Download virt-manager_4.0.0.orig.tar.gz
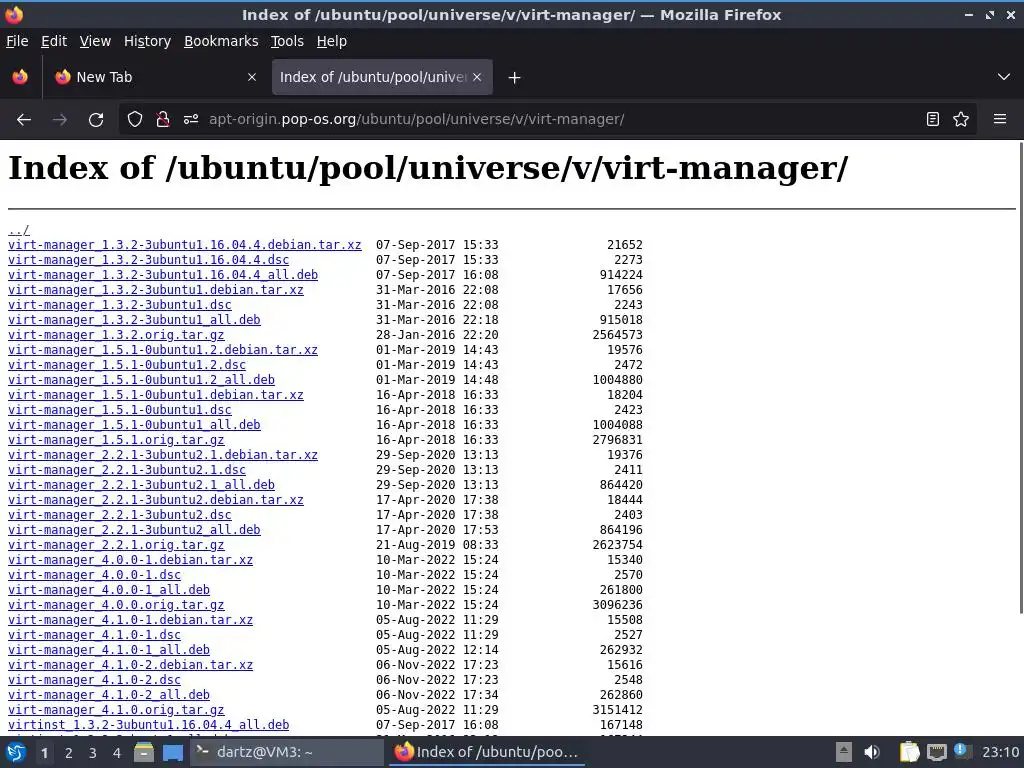This screenshot has width=1024, height=768. click(116, 605)
